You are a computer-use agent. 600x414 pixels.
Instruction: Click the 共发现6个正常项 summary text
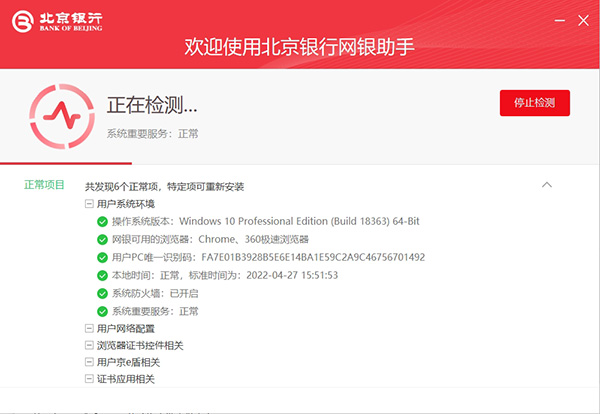(165, 187)
